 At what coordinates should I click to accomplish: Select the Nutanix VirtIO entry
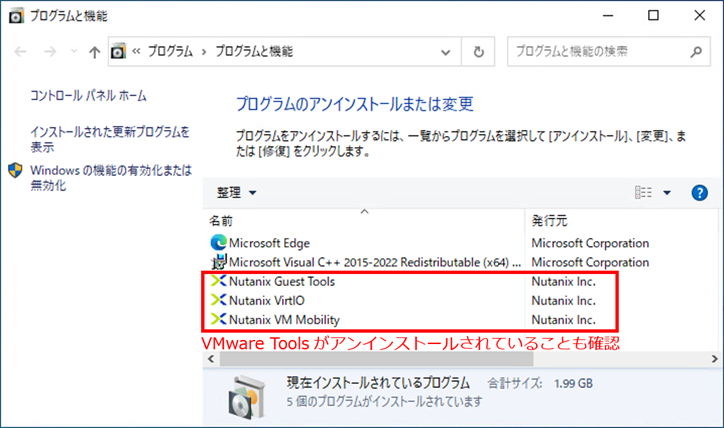267,301
